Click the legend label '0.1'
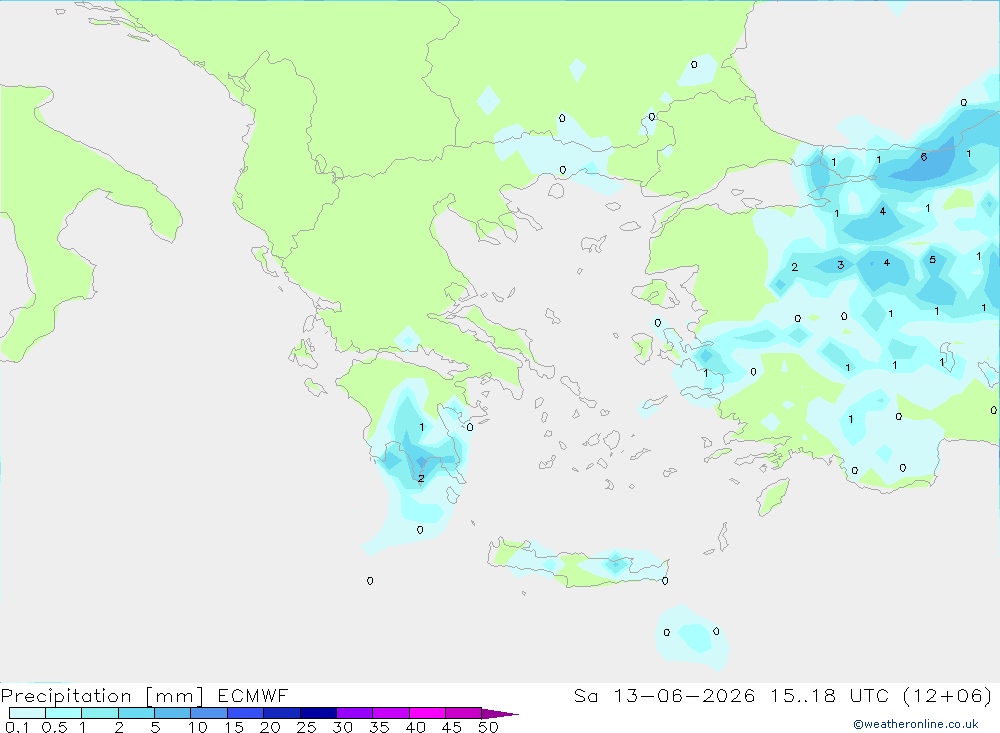1000x733 pixels. point(17,727)
